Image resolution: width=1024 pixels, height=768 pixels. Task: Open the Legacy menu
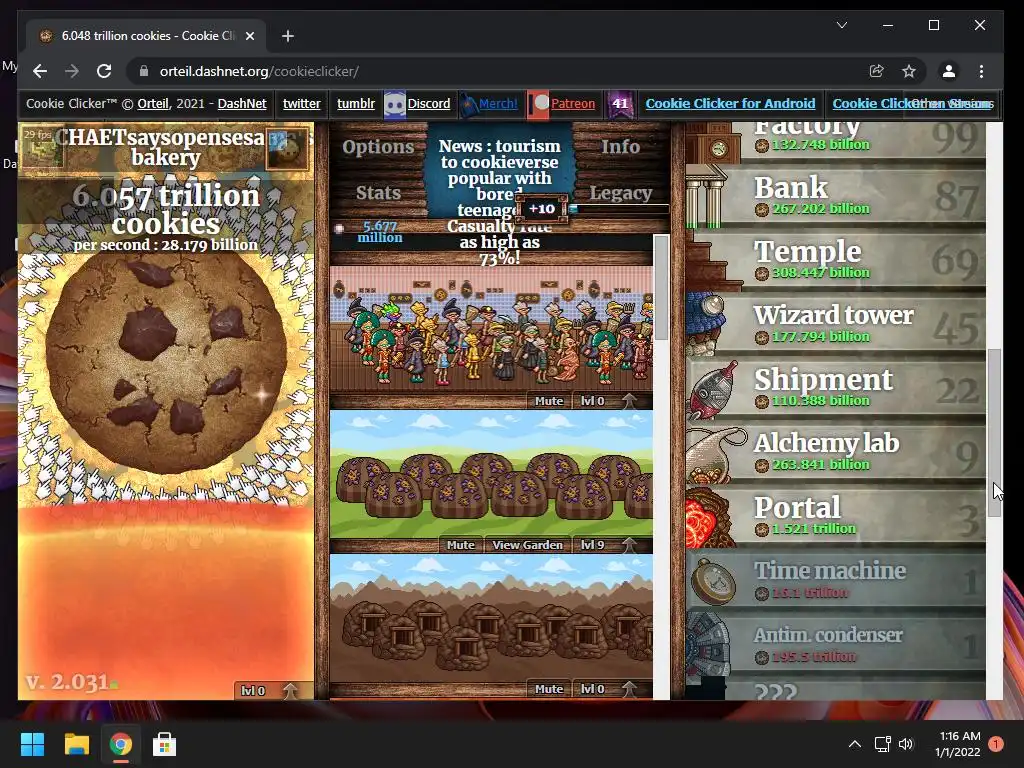tap(620, 193)
